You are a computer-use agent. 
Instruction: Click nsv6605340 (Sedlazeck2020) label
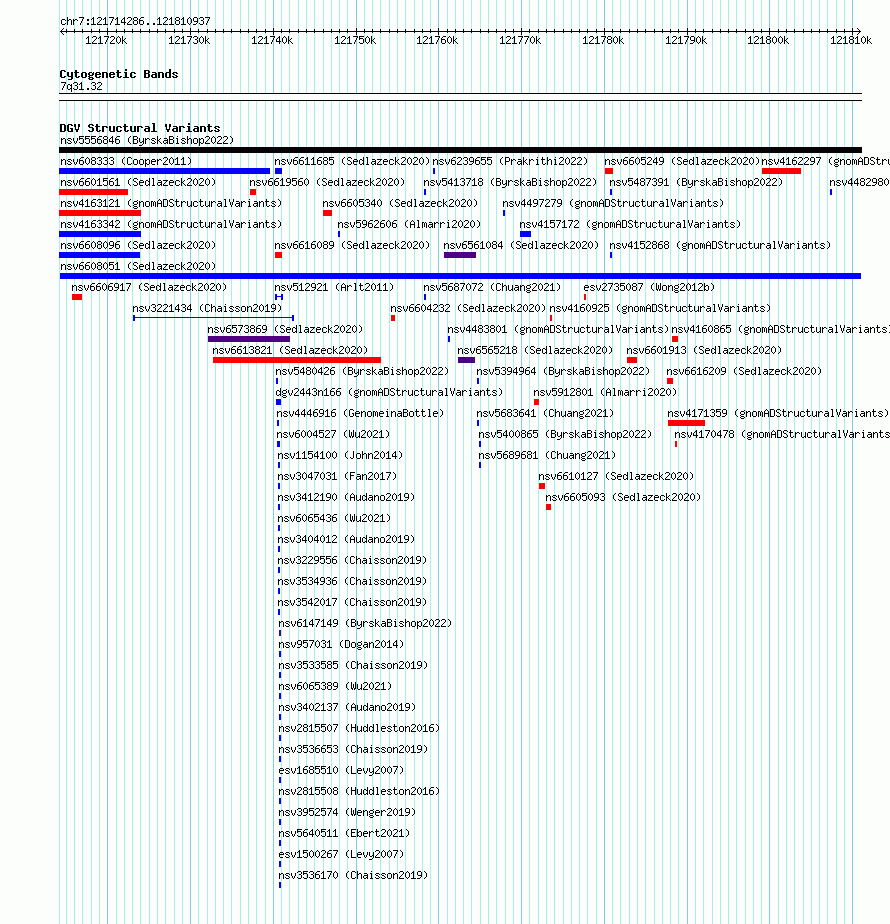(400, 203)
